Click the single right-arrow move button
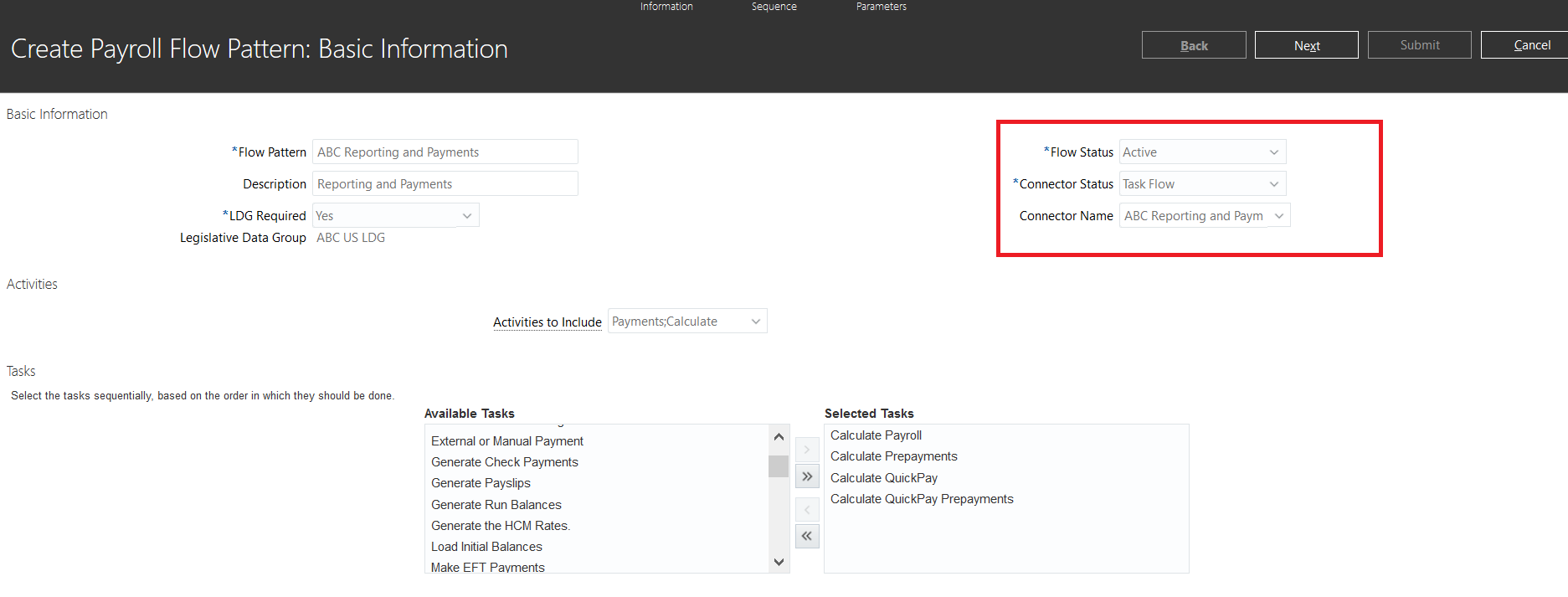This screenshot has width=1568, height=597. pos(807,450)
